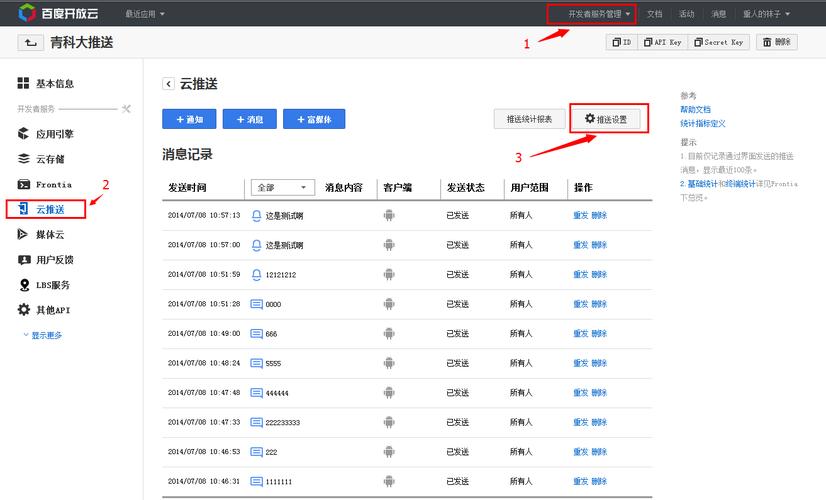The height and width of the screenshot is (500, 826).
Task: Open 用户反馈 in the sidebar
Action: point(46,260)
